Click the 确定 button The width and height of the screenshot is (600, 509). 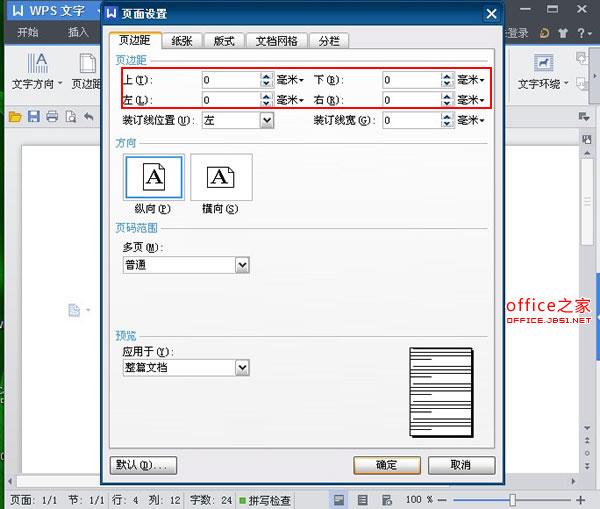(x=387, y=465)
